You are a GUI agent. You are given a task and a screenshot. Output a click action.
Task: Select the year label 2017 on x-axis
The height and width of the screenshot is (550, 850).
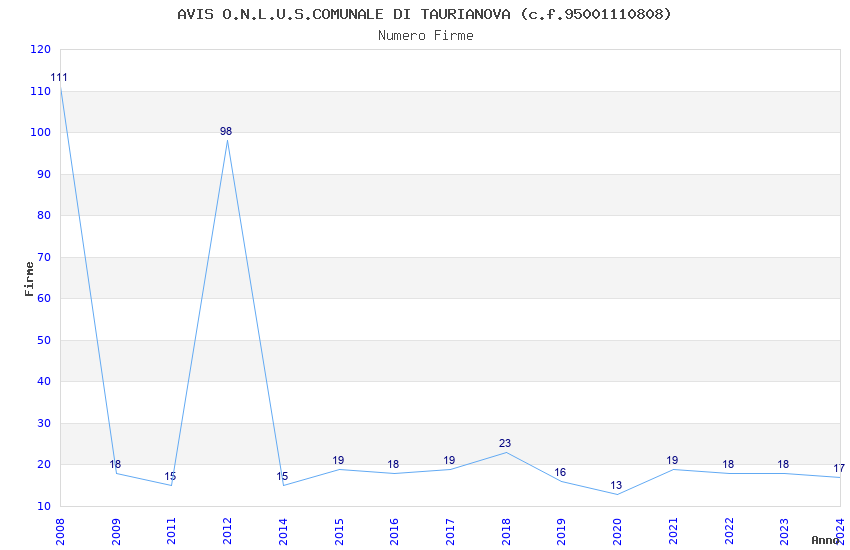click(x=450, y=532)
